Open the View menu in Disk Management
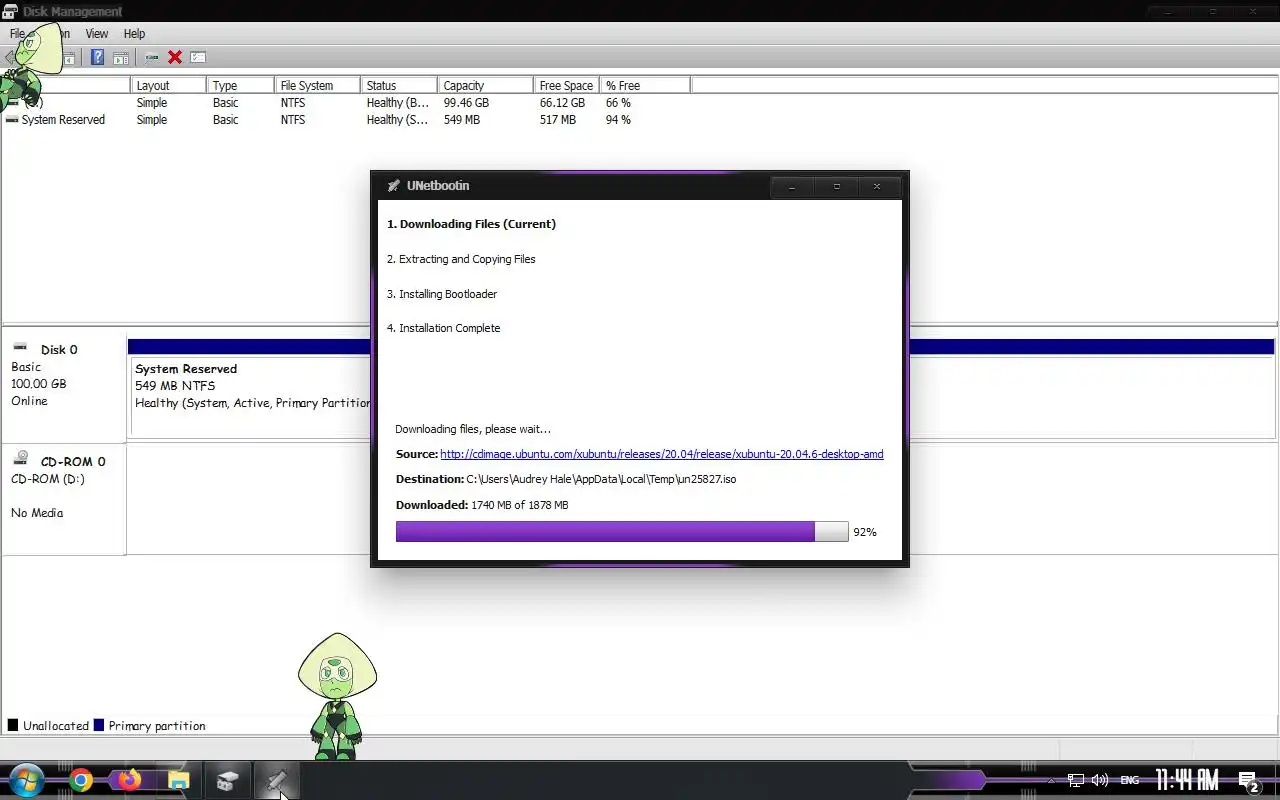Screen dimensions: 1280x800 tap(97, 34)
